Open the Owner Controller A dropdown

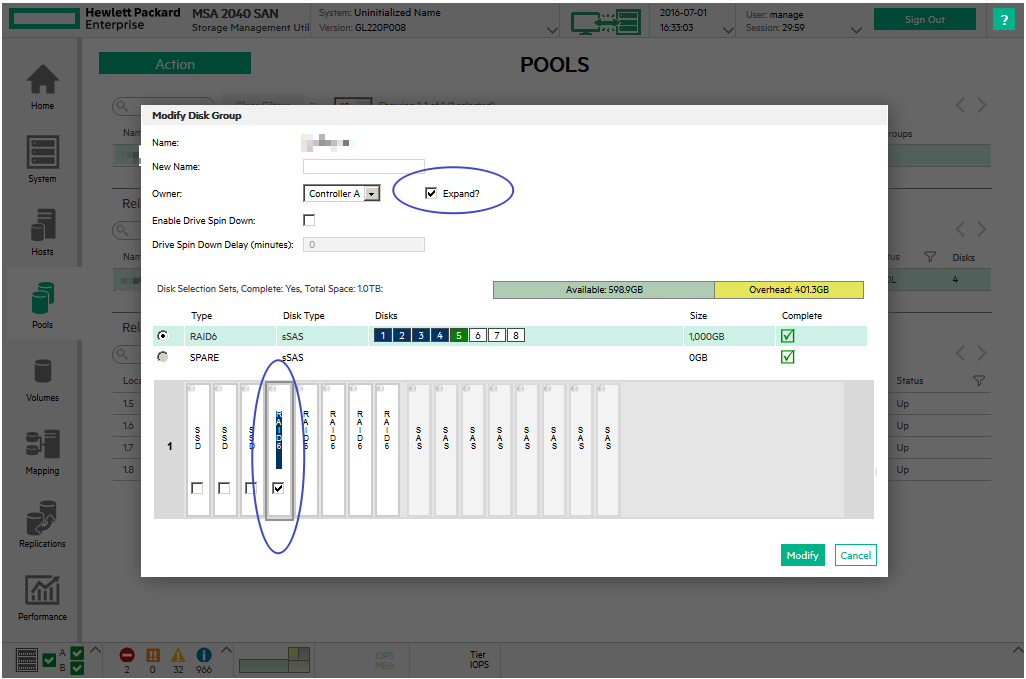342,194
